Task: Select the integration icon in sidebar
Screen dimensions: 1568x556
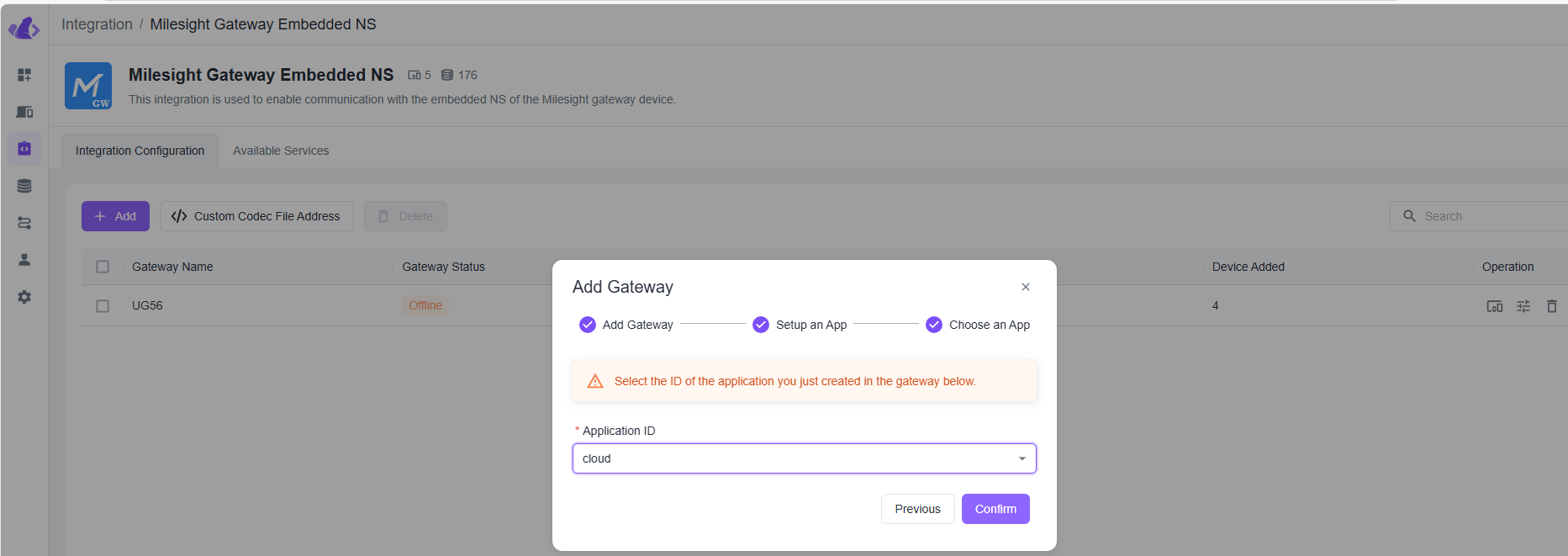Action: point(24,149)
